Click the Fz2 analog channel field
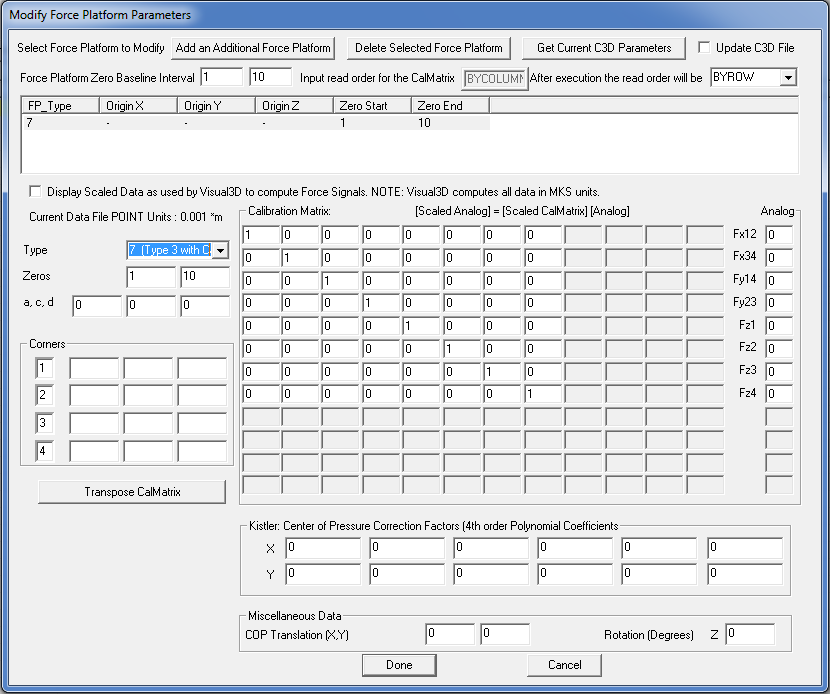Viewport: 830px width, 694px height. [x=779, y=349]
